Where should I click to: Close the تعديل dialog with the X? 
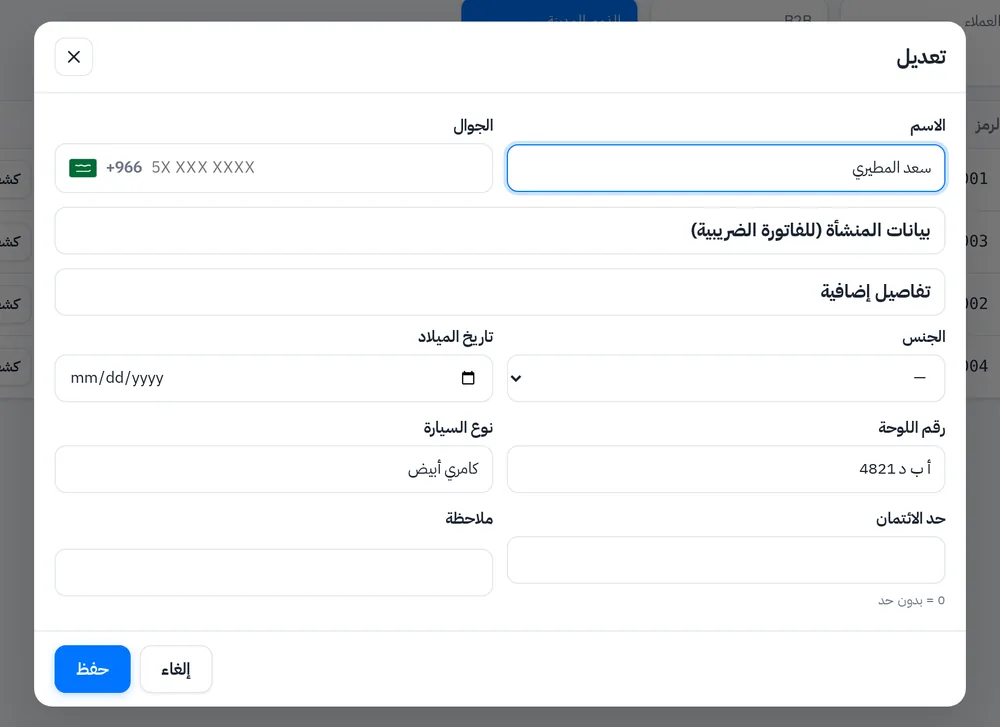pyautogui.click(x=73, y=57)
